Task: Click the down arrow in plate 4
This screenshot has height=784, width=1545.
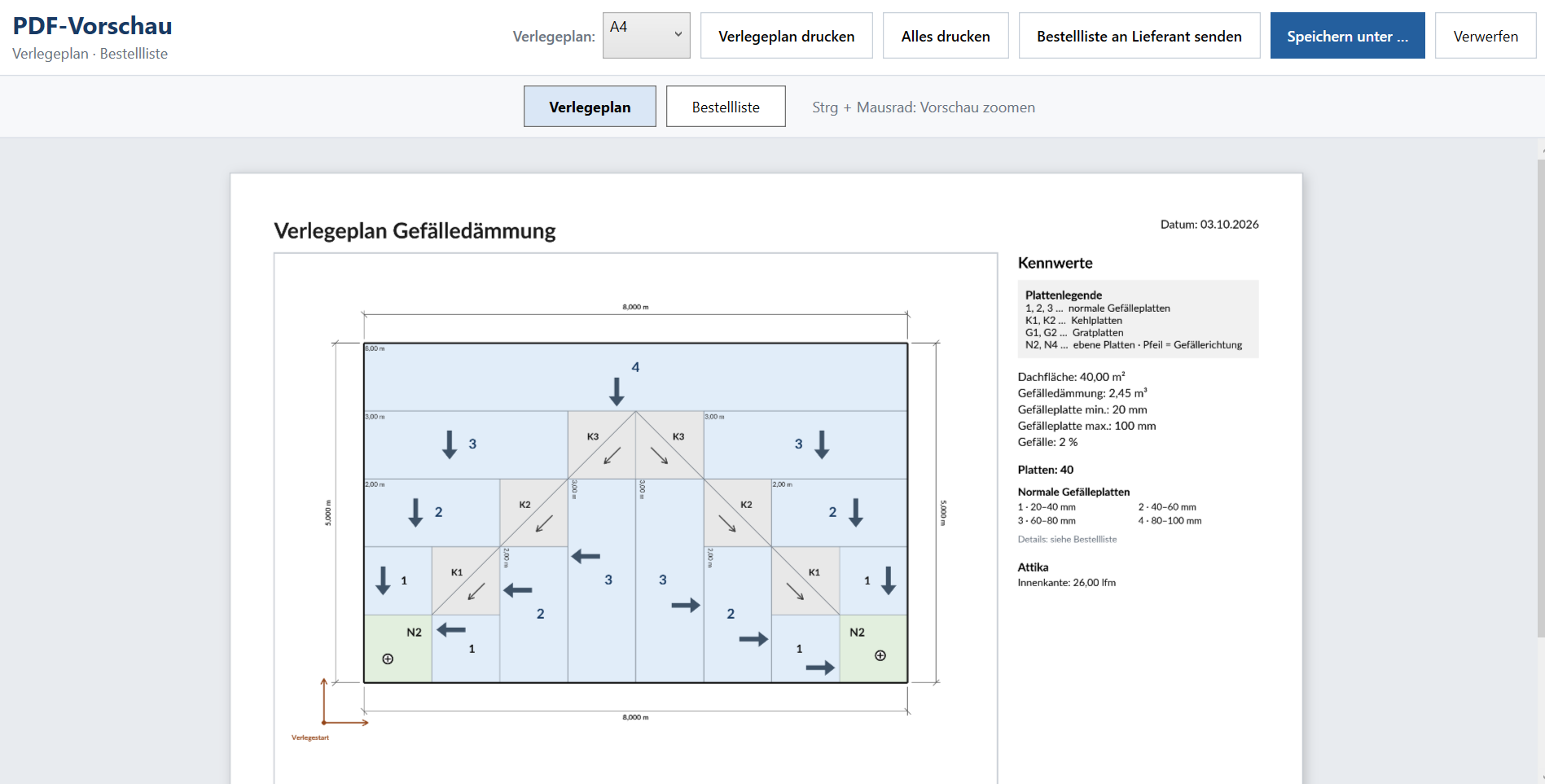Action: (x=617, y=391)
